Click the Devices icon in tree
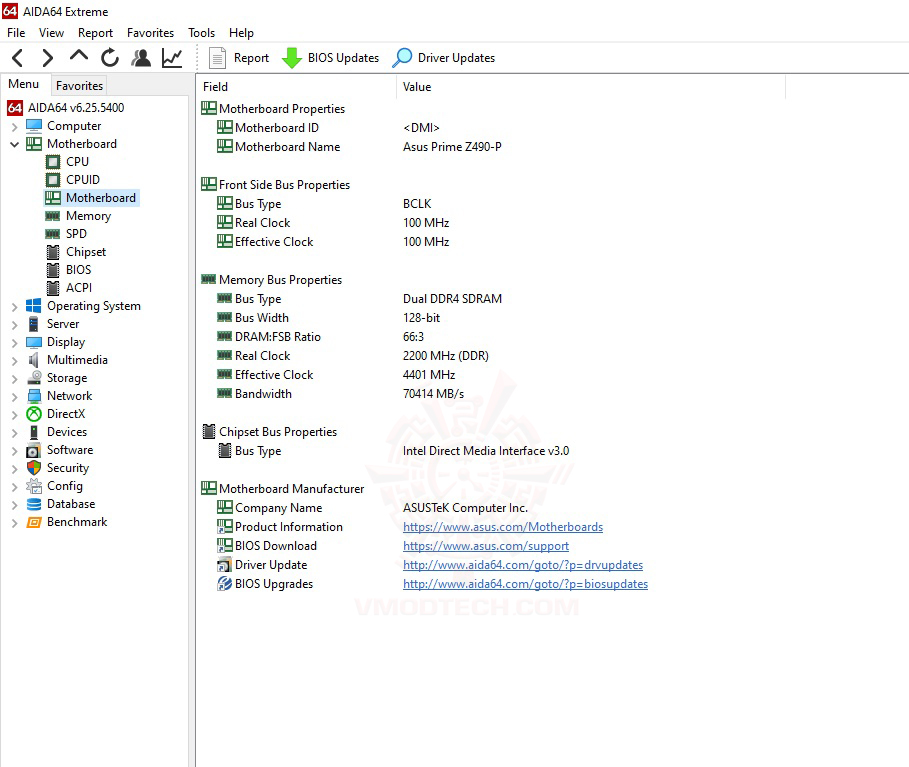This screenshot has width=909, height=767. tap(34, 432)
